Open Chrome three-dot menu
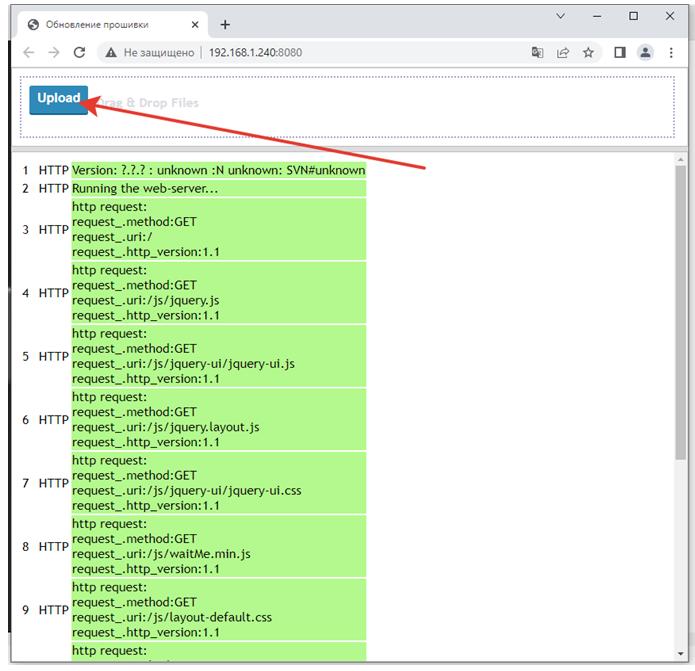The image size is (695, 671). [672, 52]
